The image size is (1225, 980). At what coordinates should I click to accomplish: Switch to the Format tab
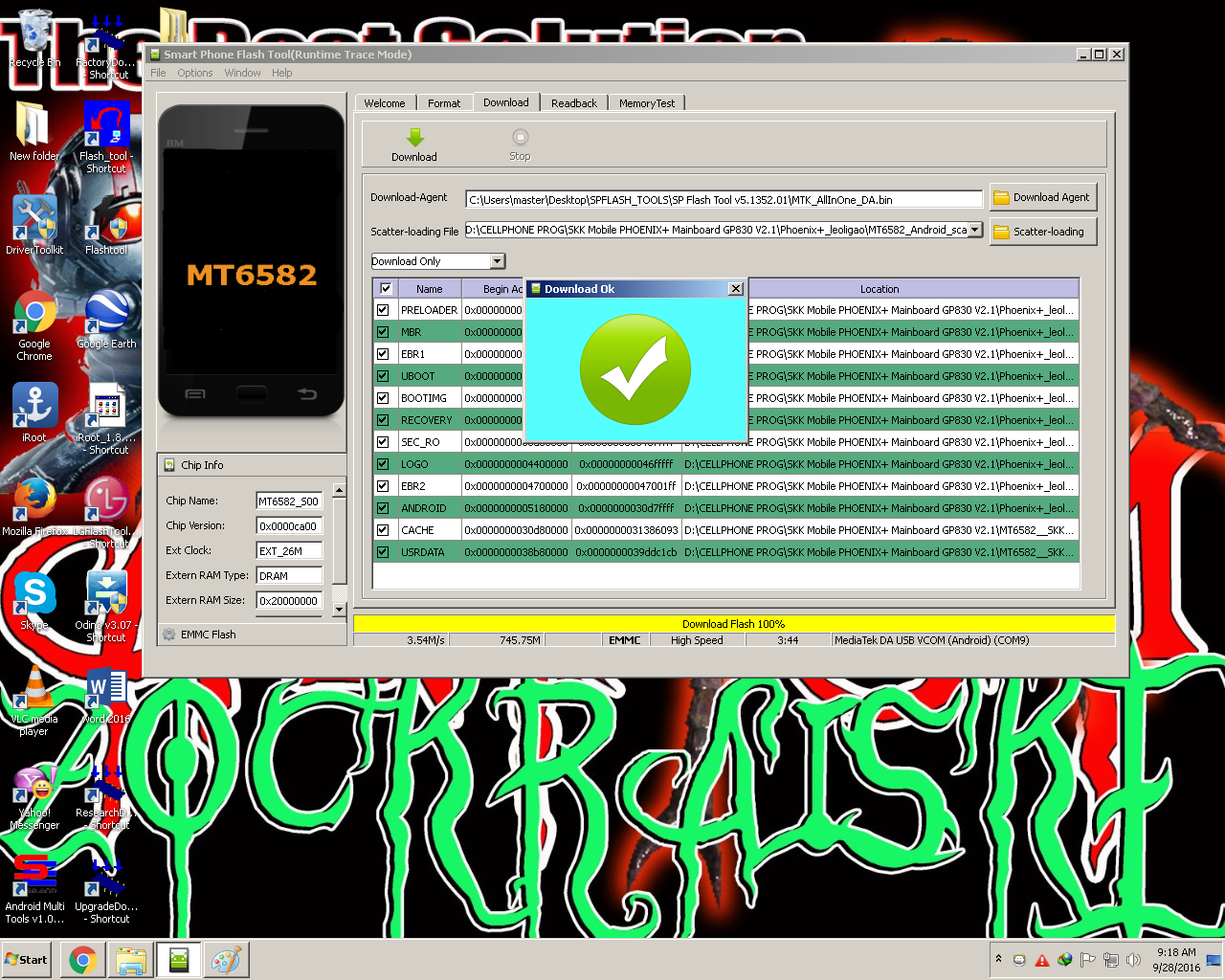tap(444, 103)
